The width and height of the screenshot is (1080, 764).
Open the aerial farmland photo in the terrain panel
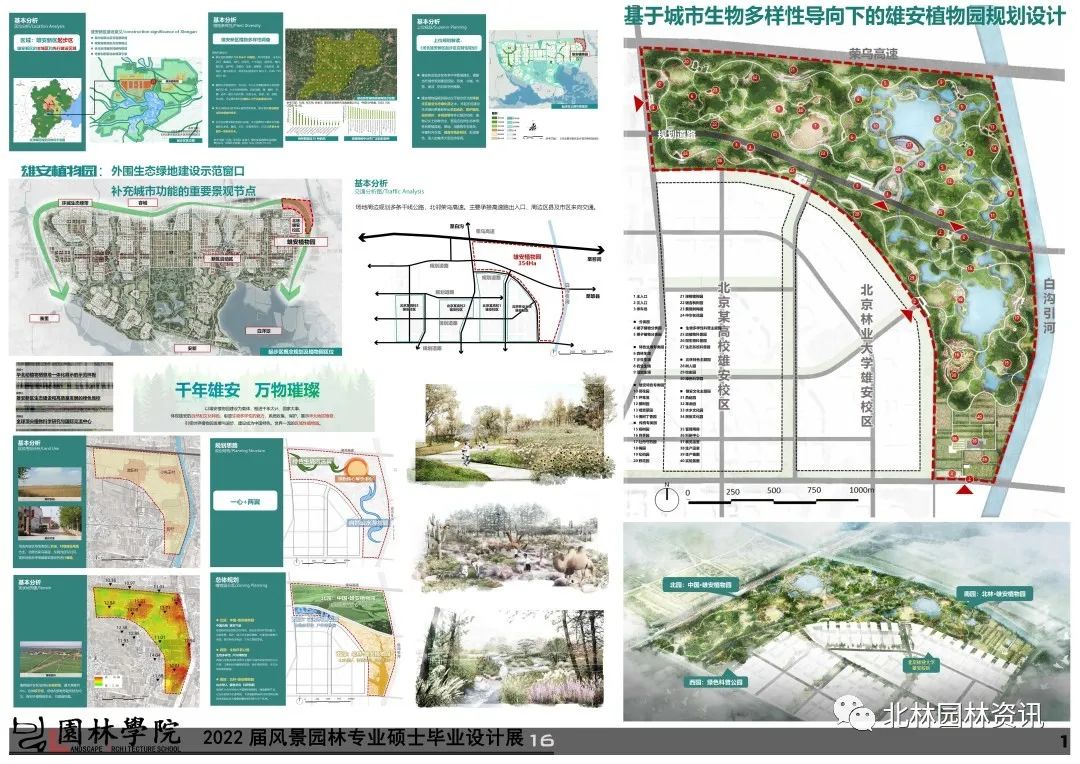click(49, 659)
